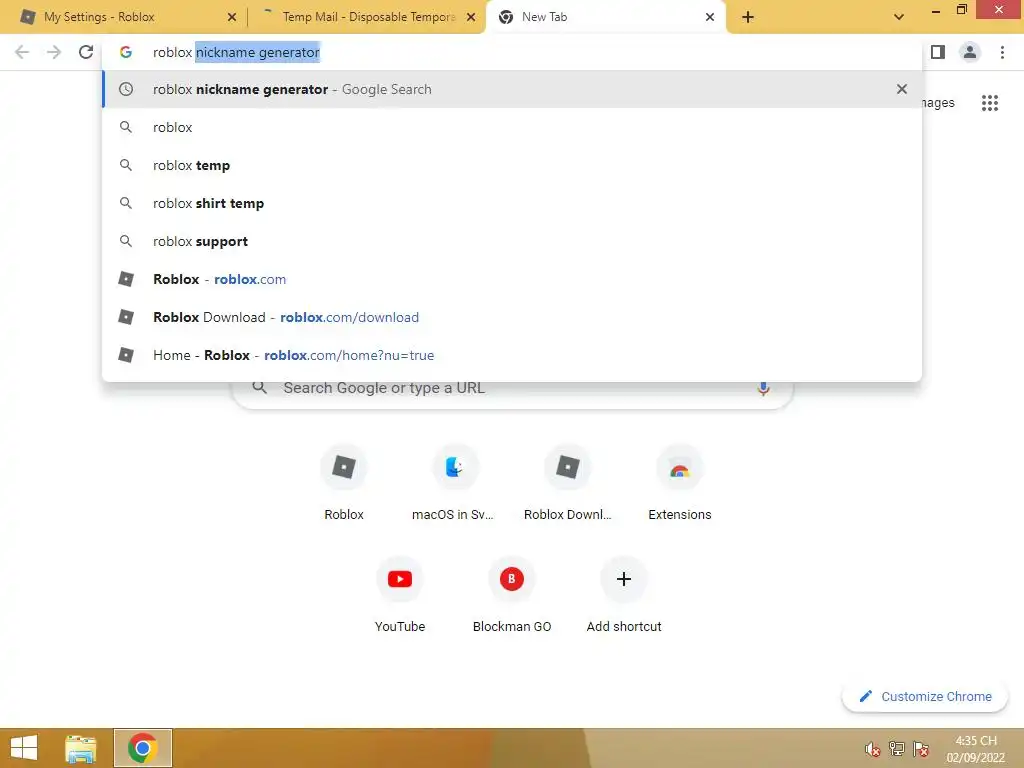
Task: Open the YouTube shortcut tile
Action: pos(400,596)
